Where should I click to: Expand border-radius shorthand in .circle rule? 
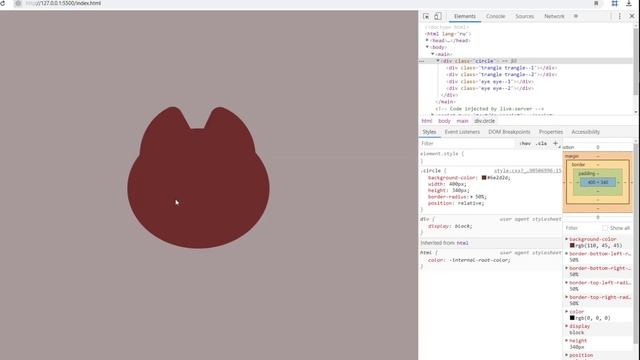(471, 197)
